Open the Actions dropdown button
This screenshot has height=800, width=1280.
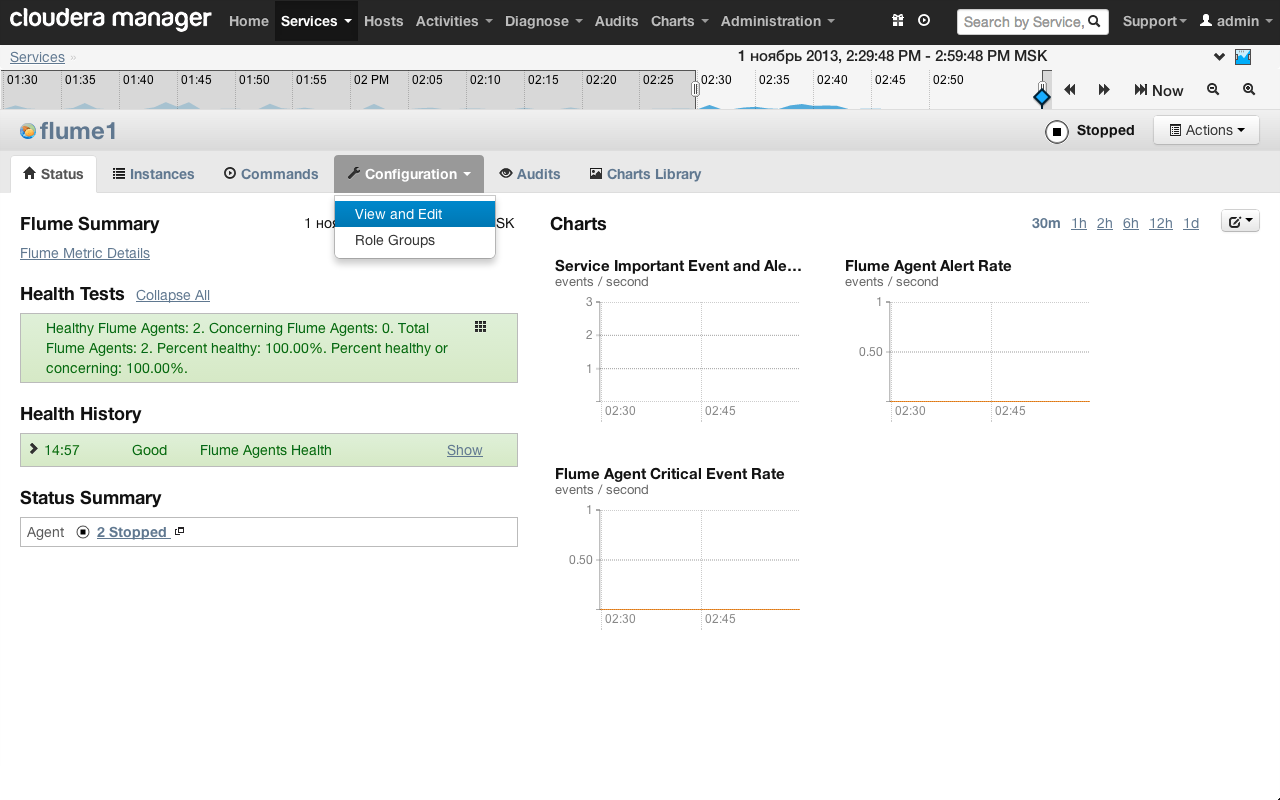(x=1206, y=130)
